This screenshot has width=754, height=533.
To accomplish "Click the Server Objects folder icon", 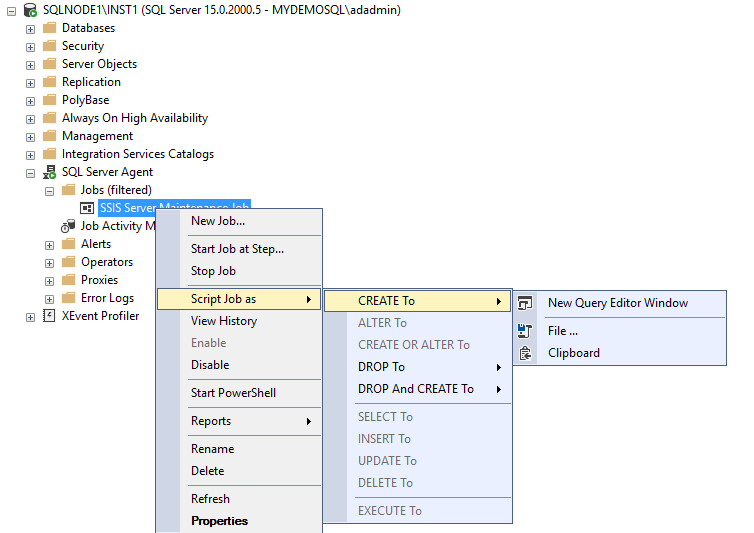I will pos(50,64).
